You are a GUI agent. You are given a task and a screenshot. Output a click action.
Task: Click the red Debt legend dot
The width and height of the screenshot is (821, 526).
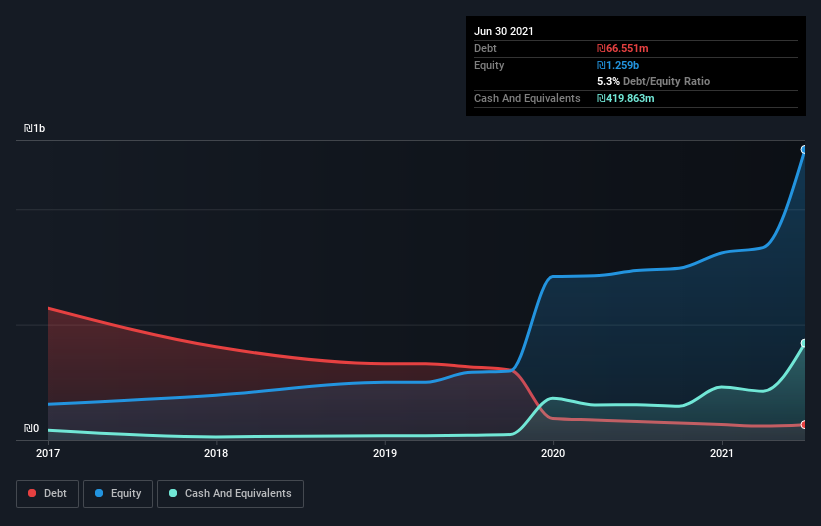(32, 493)
